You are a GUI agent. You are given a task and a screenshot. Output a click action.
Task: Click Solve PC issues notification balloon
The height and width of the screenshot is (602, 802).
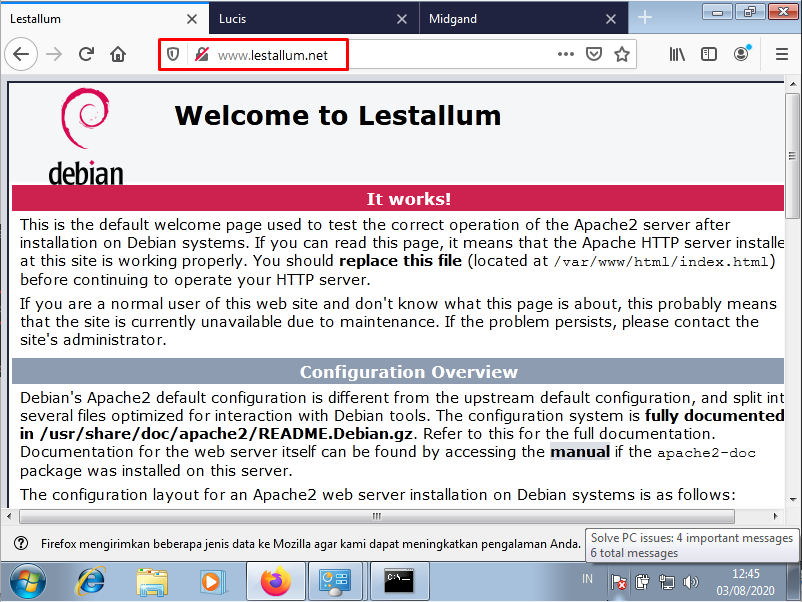point(691,545)
